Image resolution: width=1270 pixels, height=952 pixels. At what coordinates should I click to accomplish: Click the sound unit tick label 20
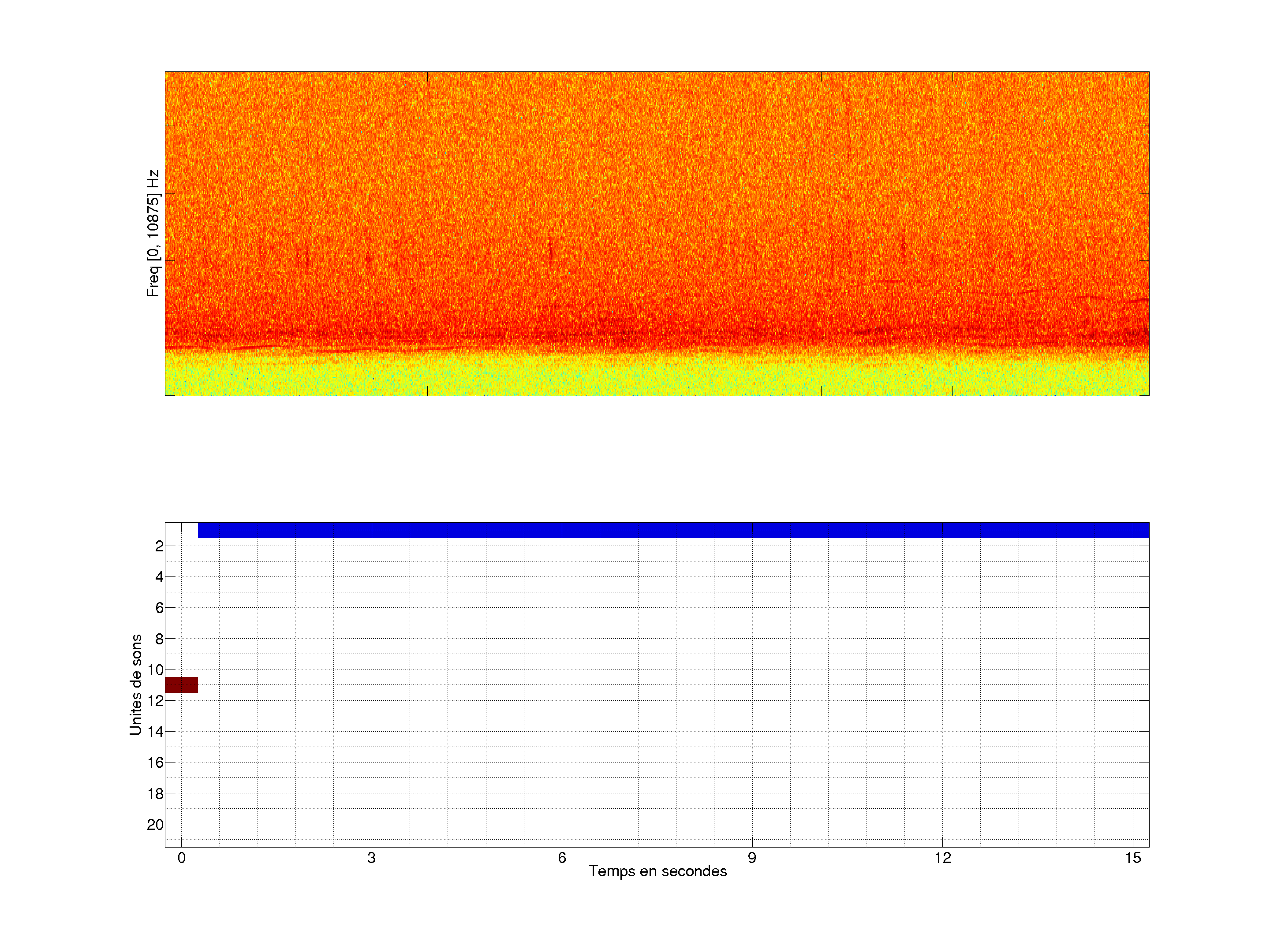click(155, 825)
